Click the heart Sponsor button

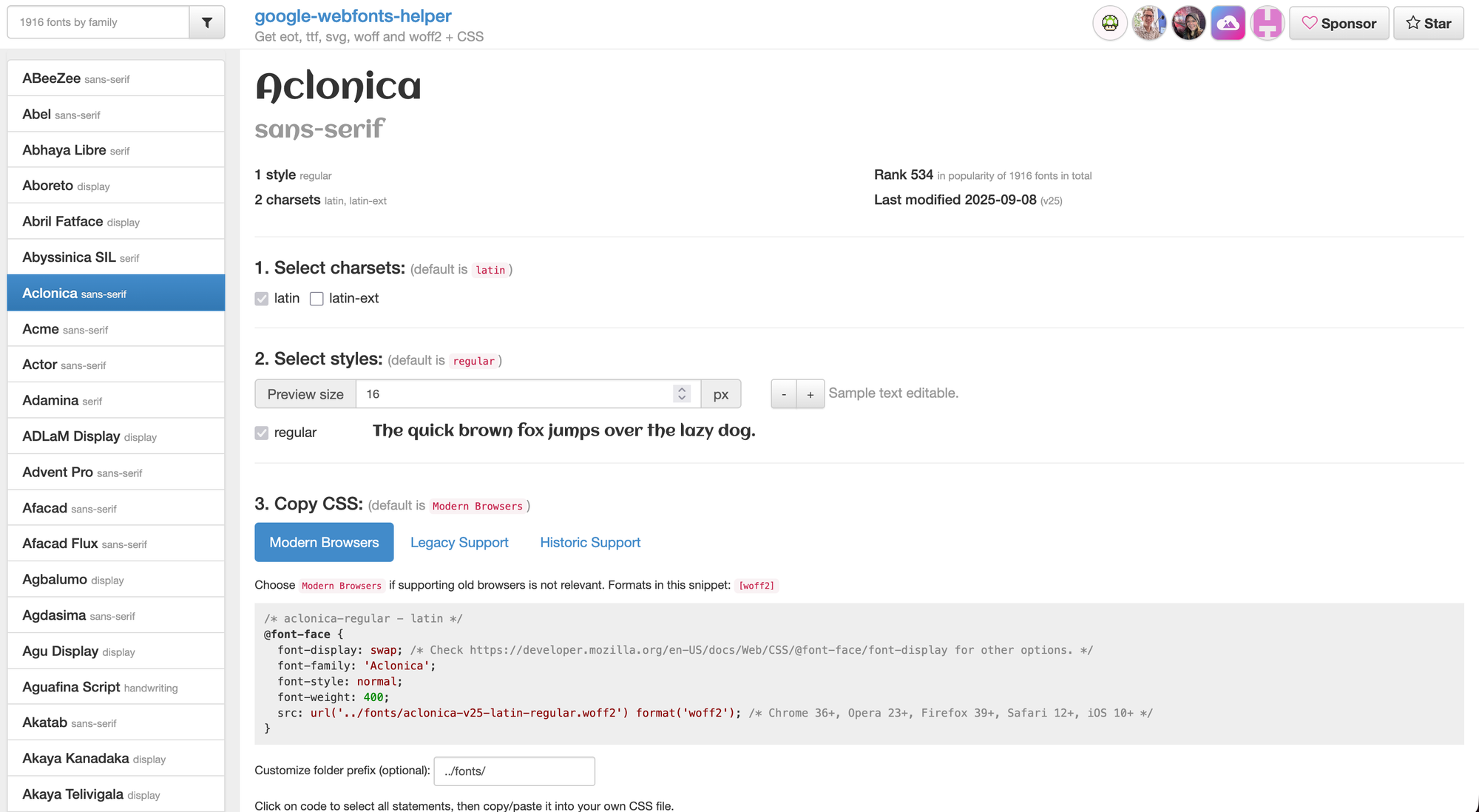pos(1338,23)
